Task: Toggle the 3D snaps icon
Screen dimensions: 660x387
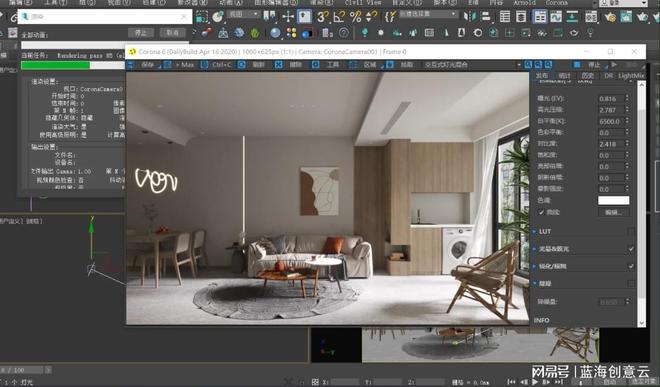Action: point(322,16)
